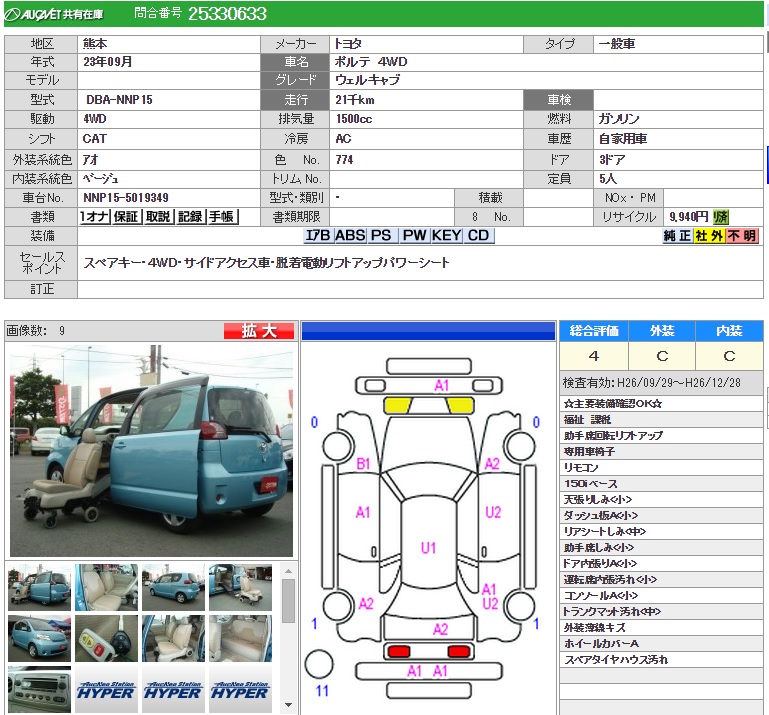Click the green 済 recycle status badge
The height and width of the screenshot is (715, 769).
click(721, 217)
